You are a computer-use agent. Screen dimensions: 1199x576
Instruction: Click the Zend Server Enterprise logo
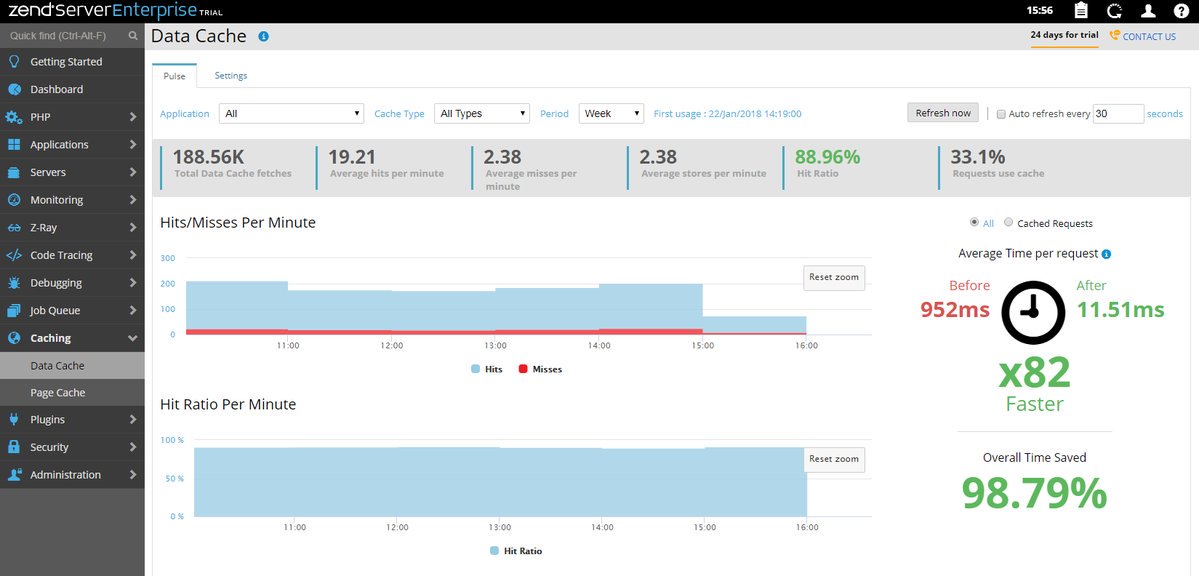115,11
